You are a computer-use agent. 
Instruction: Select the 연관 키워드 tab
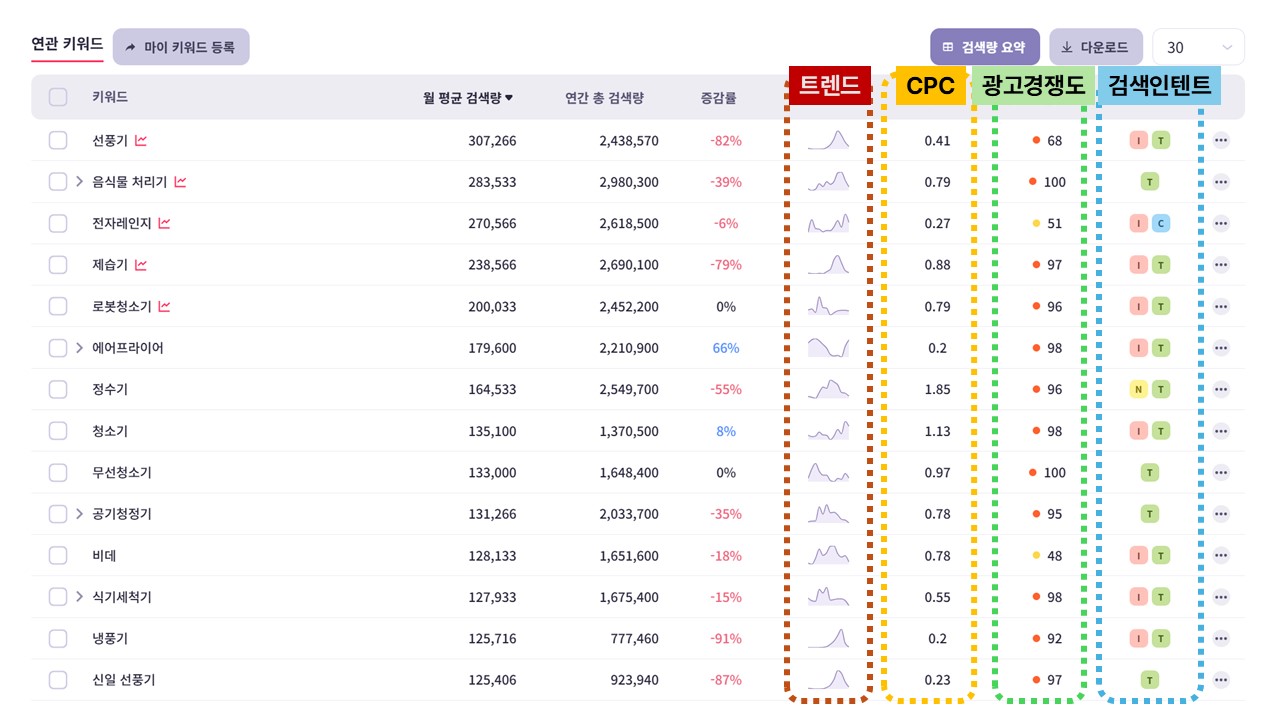67,44
